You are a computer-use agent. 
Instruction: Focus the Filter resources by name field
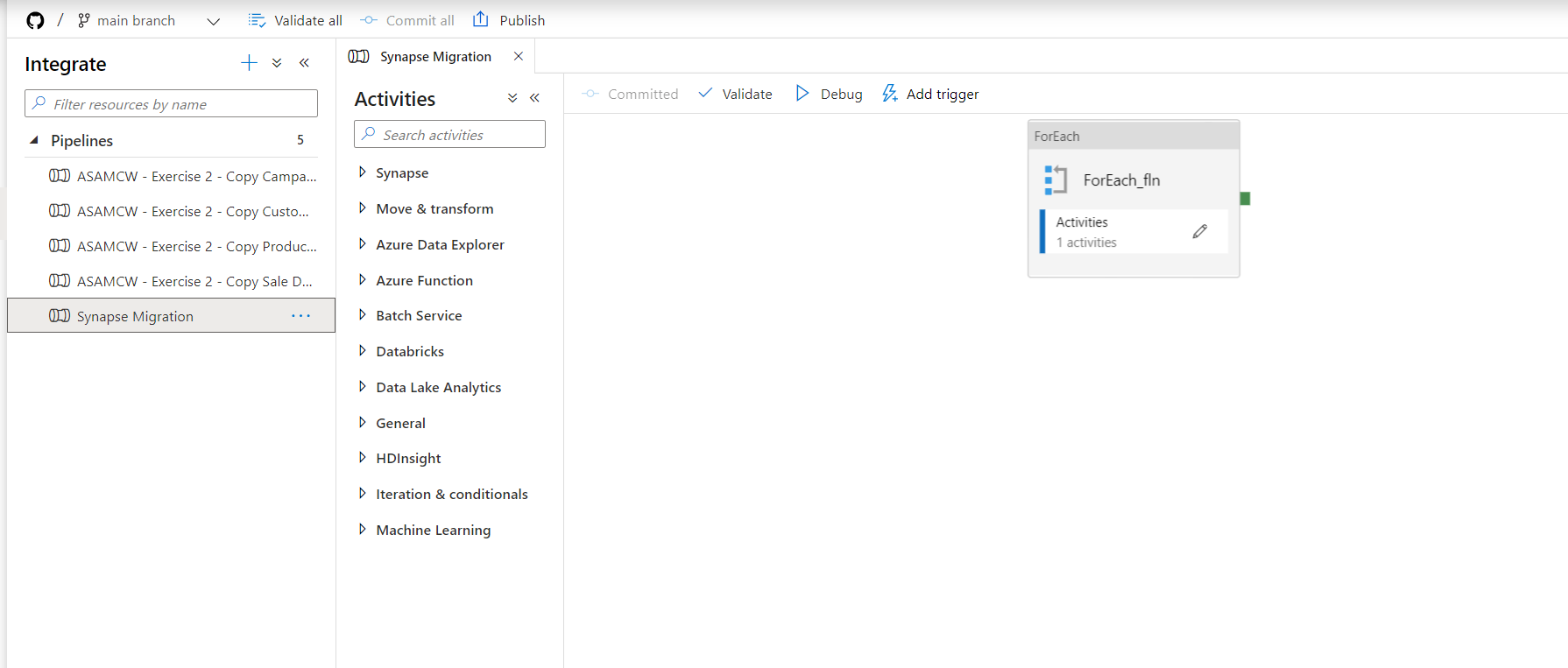coord(171,103)
